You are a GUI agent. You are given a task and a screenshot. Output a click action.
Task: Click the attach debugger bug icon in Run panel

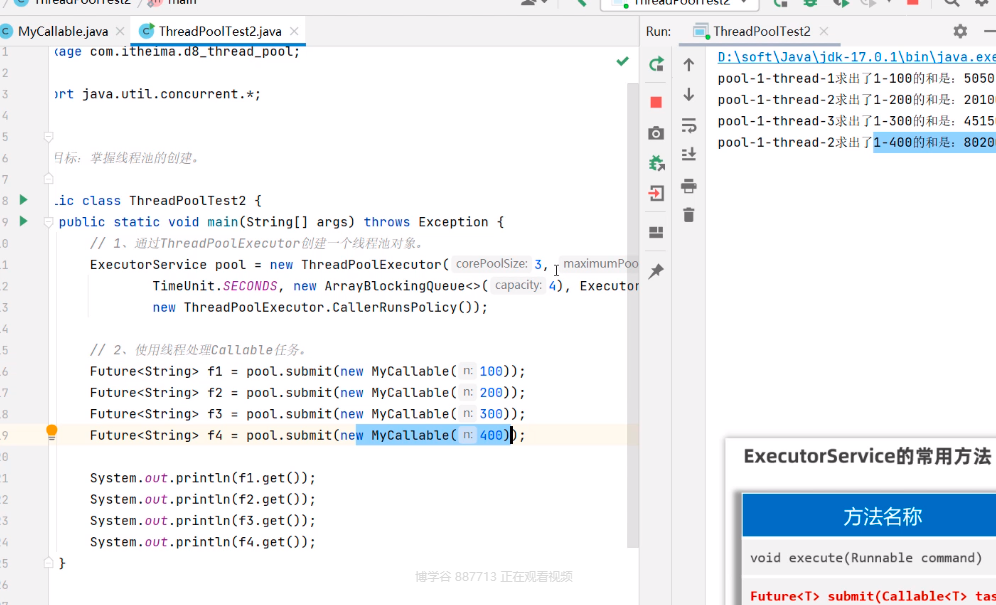(656, 163)
